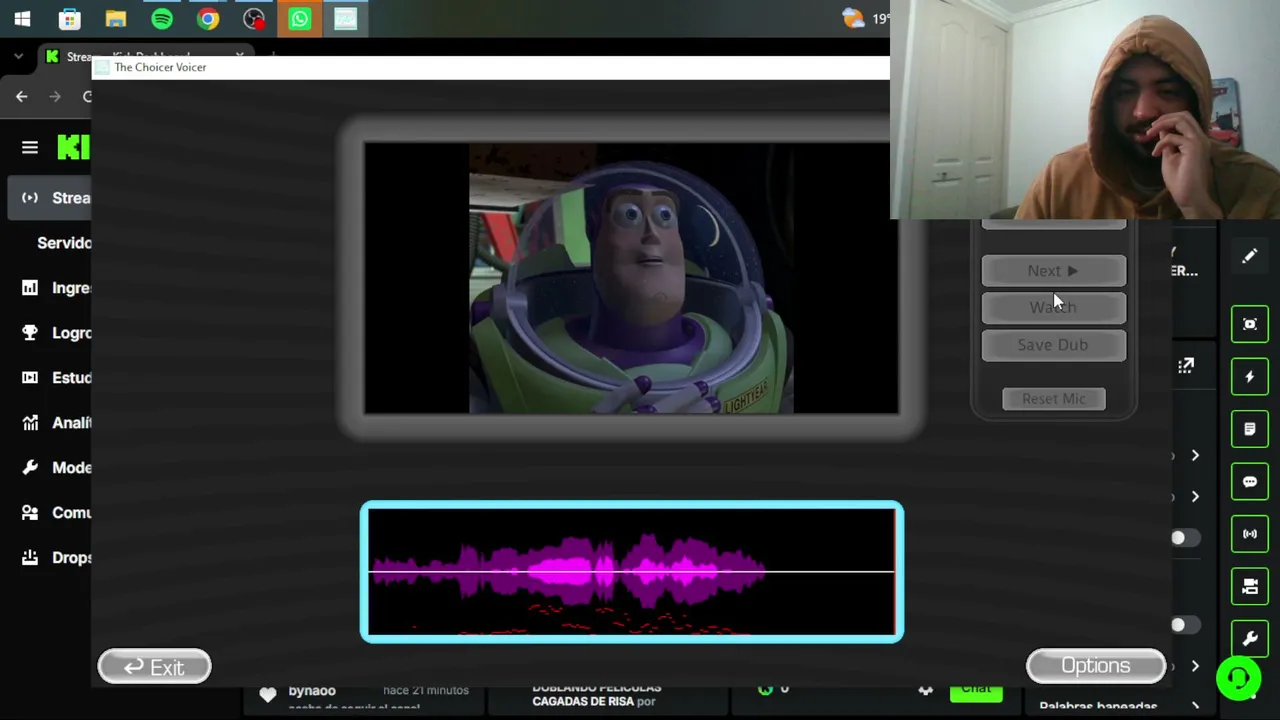Click the lightning bolt icon in Kick right rail
Screen dimensions: 1280x720
point(1250,377)
